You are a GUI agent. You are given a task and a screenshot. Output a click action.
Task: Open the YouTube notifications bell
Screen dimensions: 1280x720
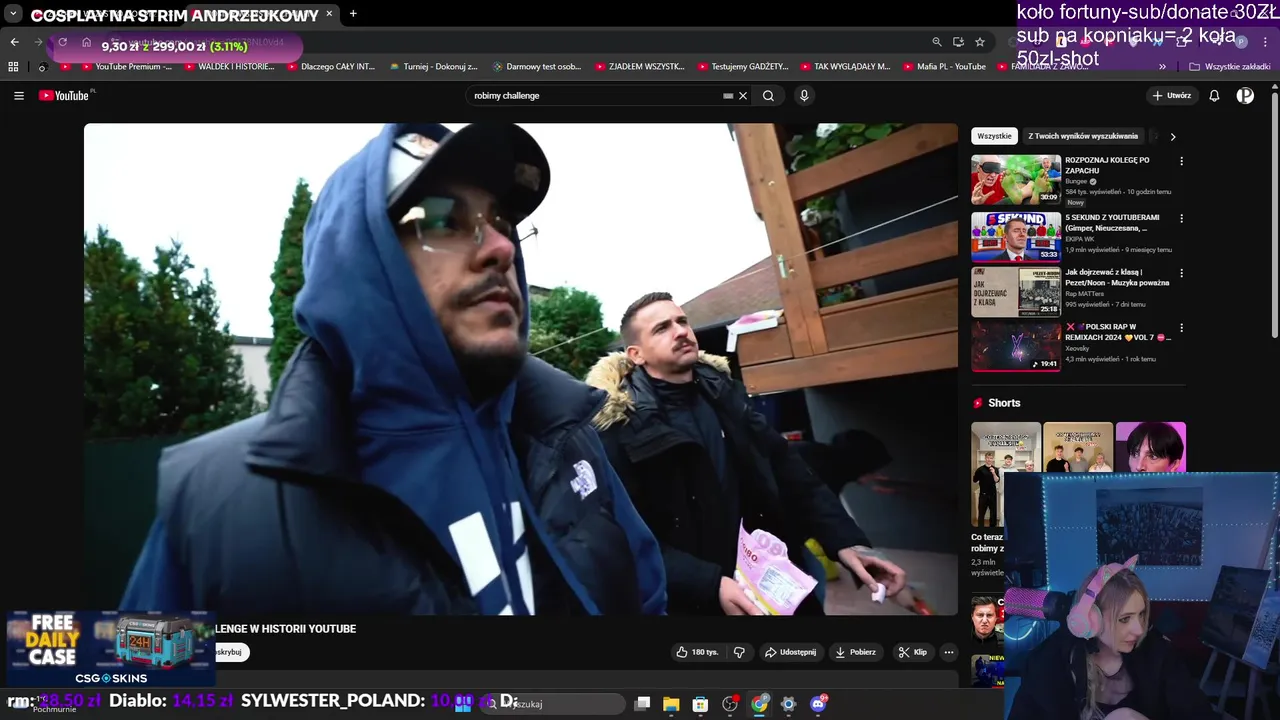coord(1214,96)
